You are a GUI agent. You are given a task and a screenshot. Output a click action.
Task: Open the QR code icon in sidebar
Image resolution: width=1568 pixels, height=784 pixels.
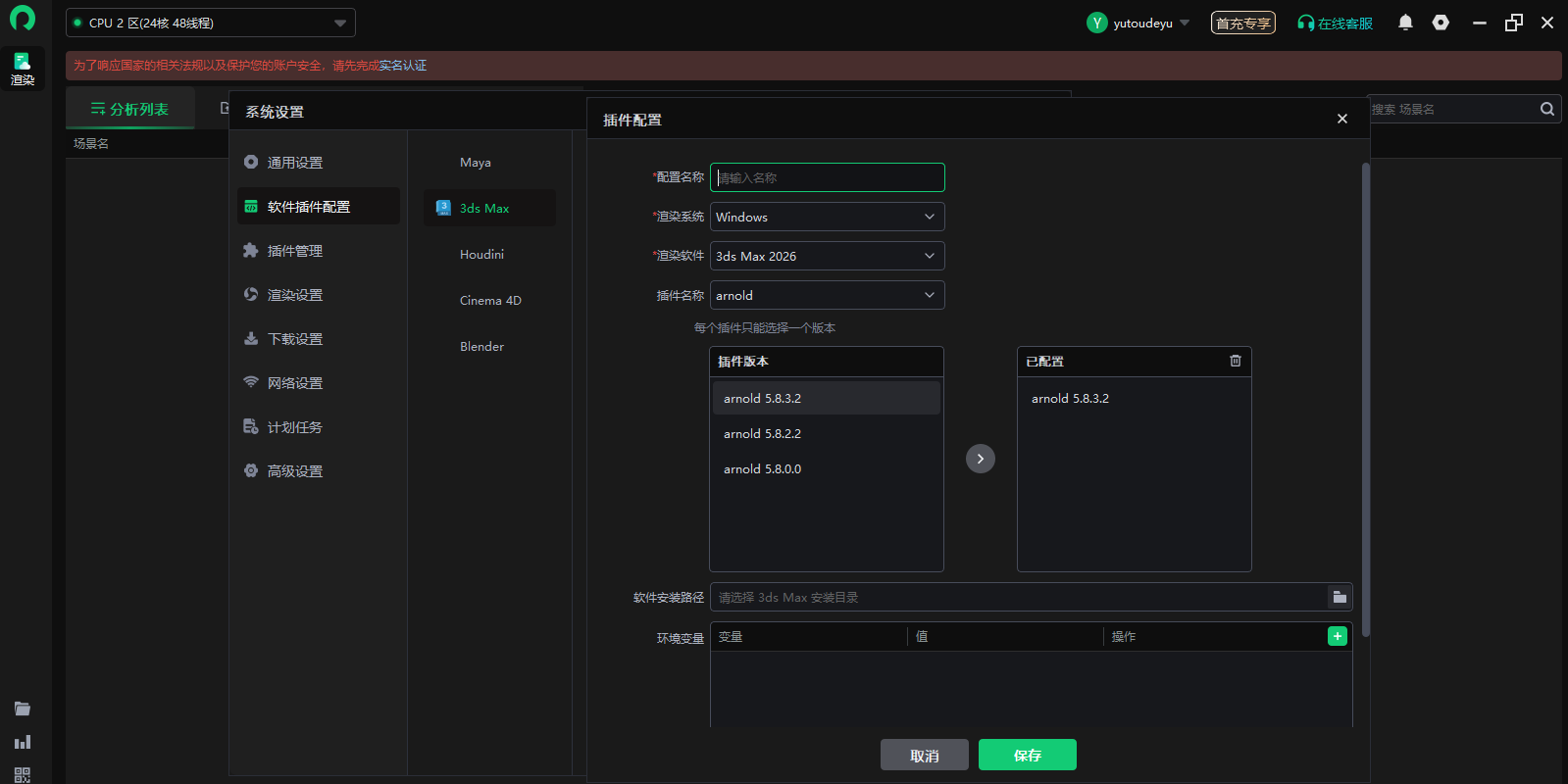tap(23, 774)
